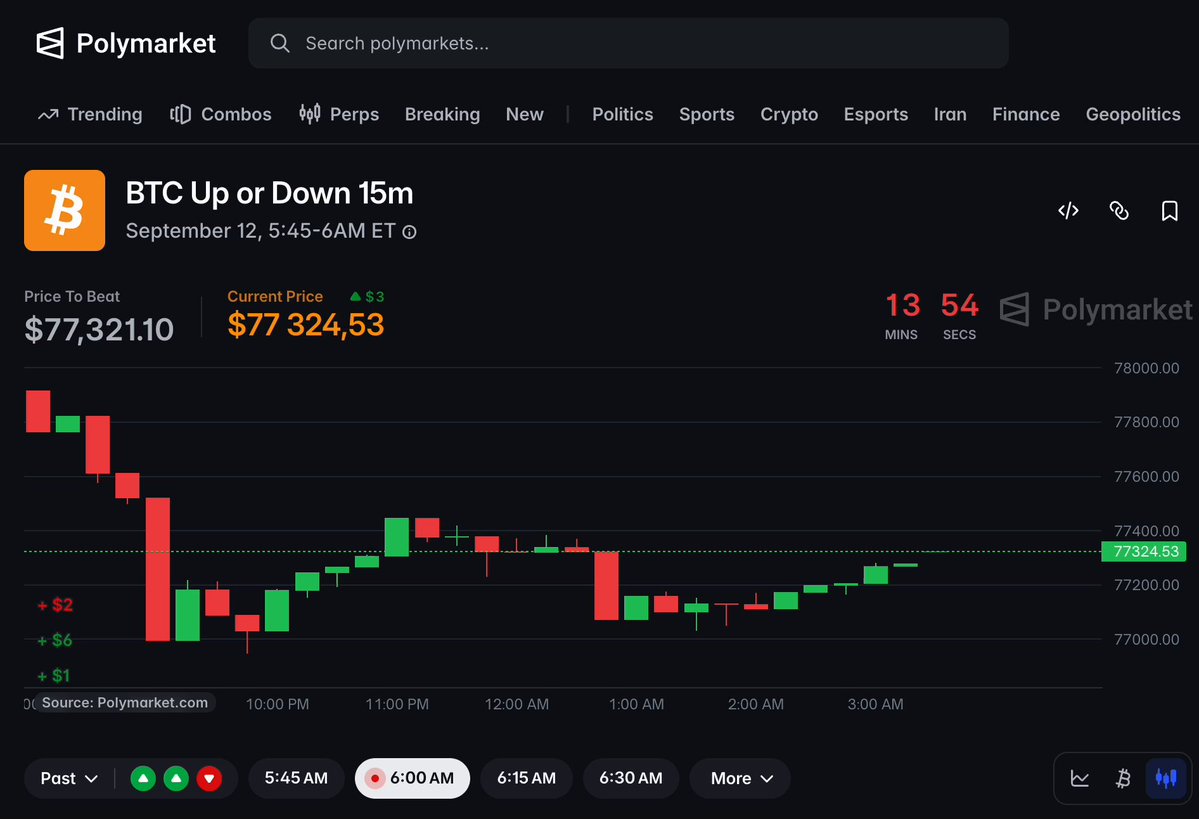Open the embed code icon

1068,210
